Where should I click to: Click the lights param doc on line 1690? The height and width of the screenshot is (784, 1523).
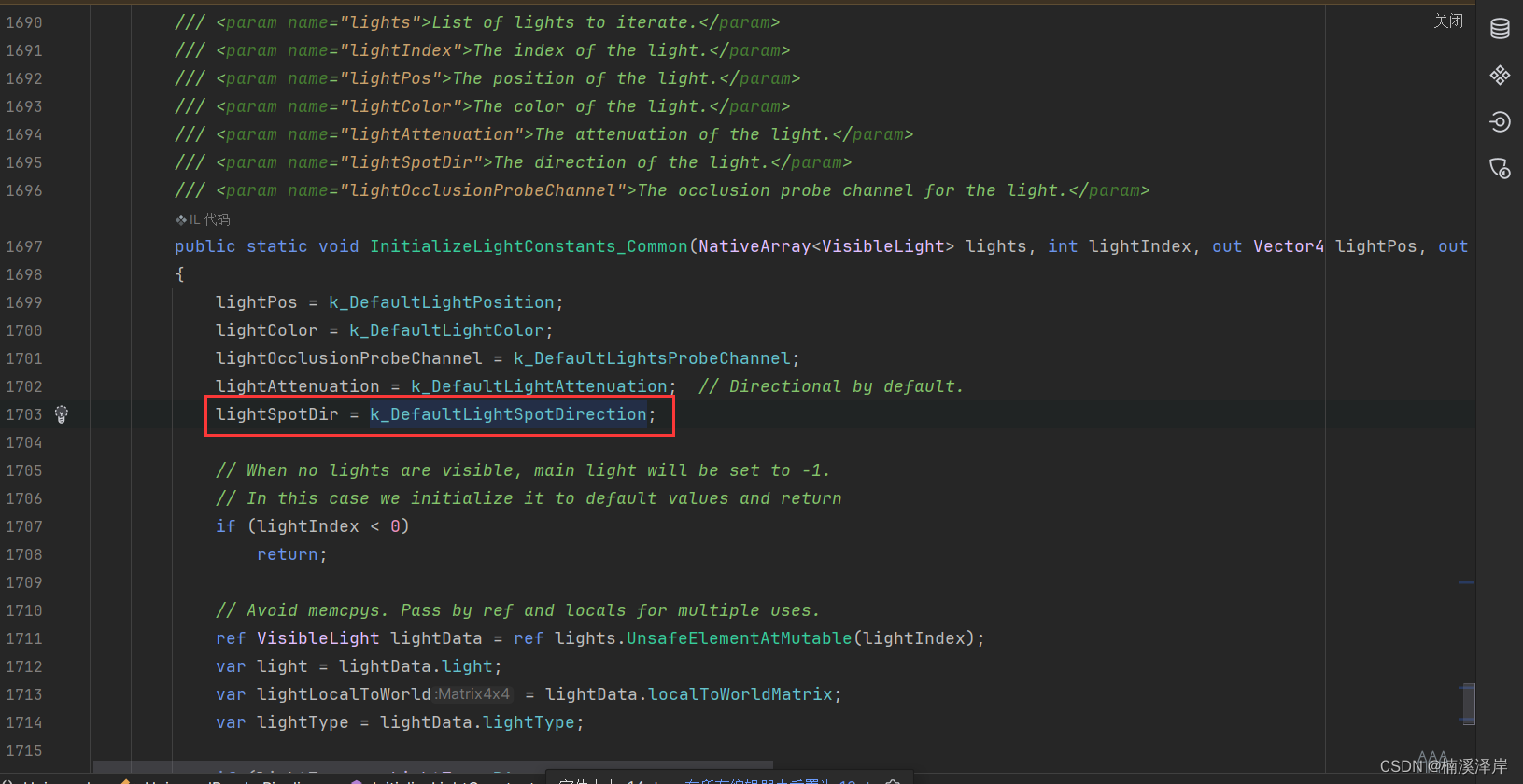(477, 22)
